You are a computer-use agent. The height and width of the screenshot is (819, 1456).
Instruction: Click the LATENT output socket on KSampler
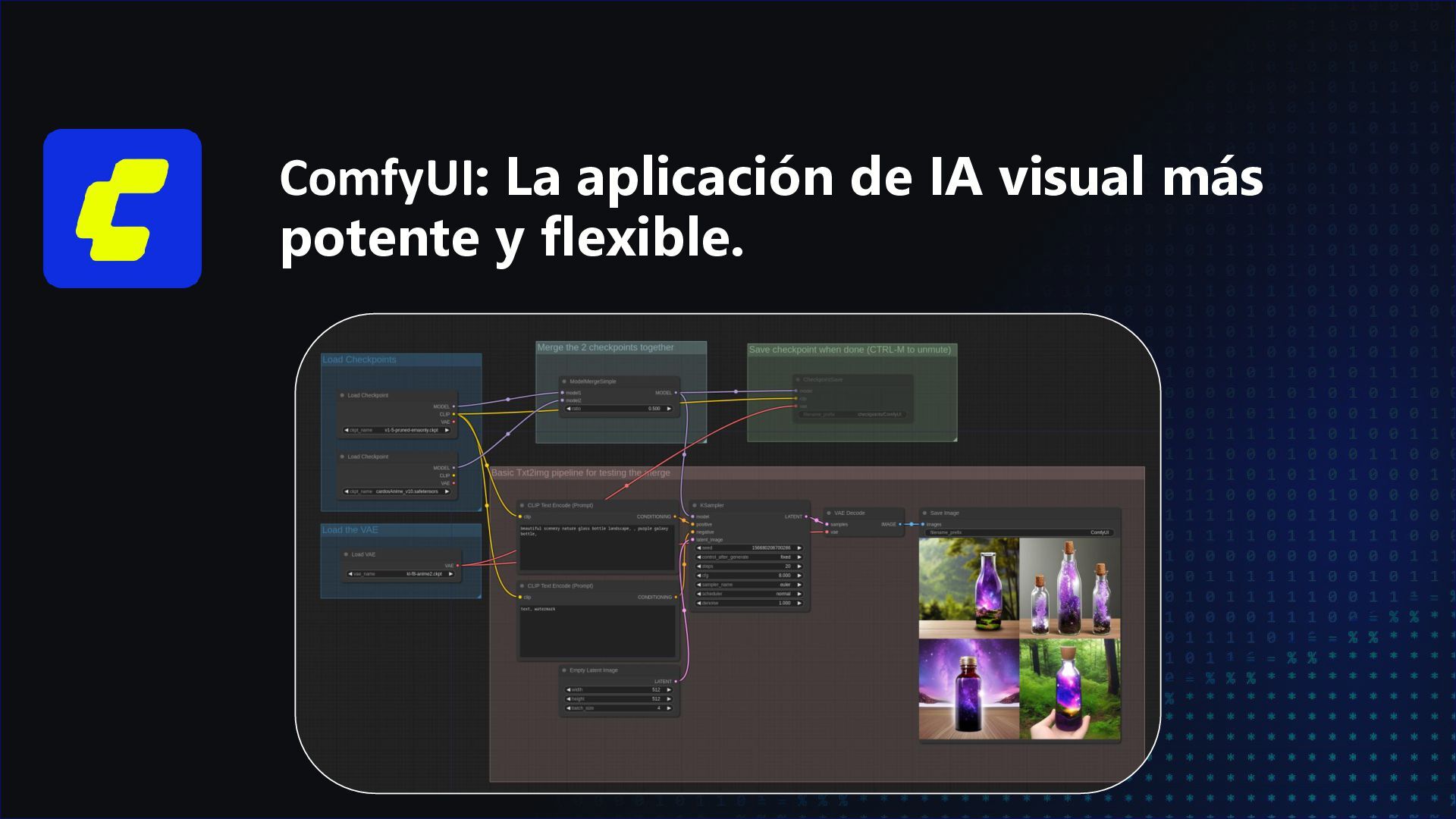(x=806, y=516)
